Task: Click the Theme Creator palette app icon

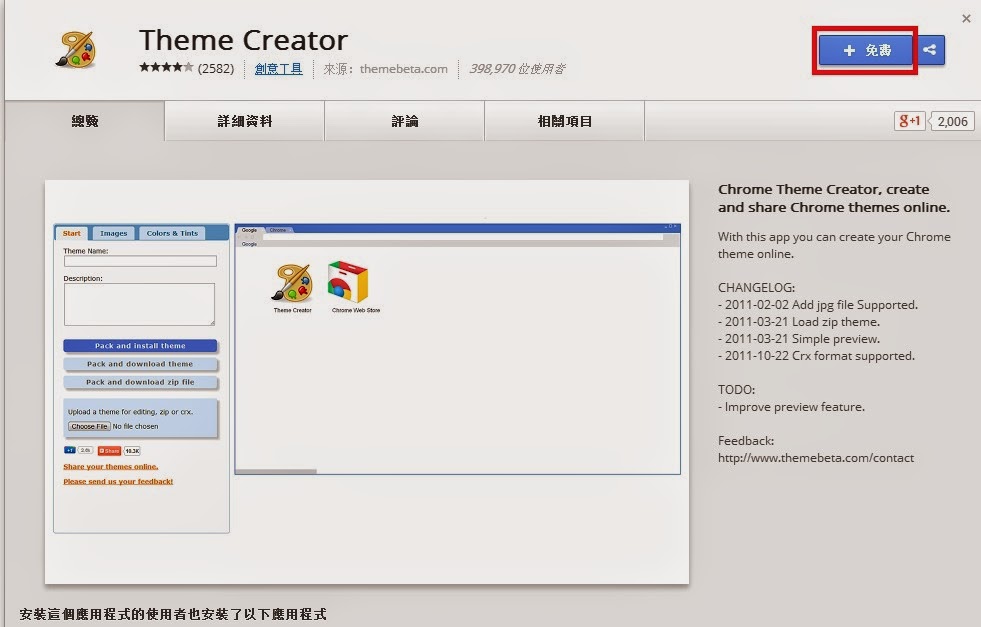Action: [x=76, y=48]
